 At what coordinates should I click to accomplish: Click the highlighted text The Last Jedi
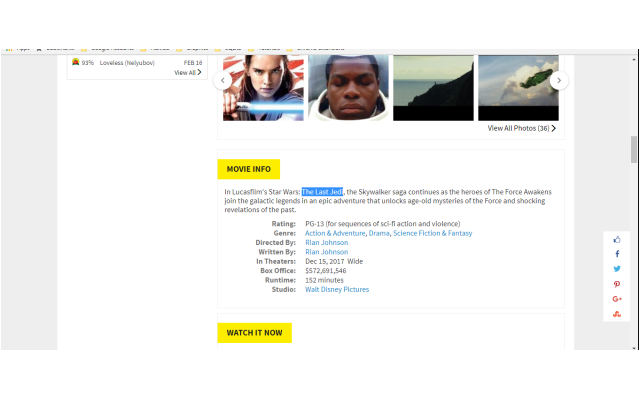pyautogui.click(x=322, y=192)
